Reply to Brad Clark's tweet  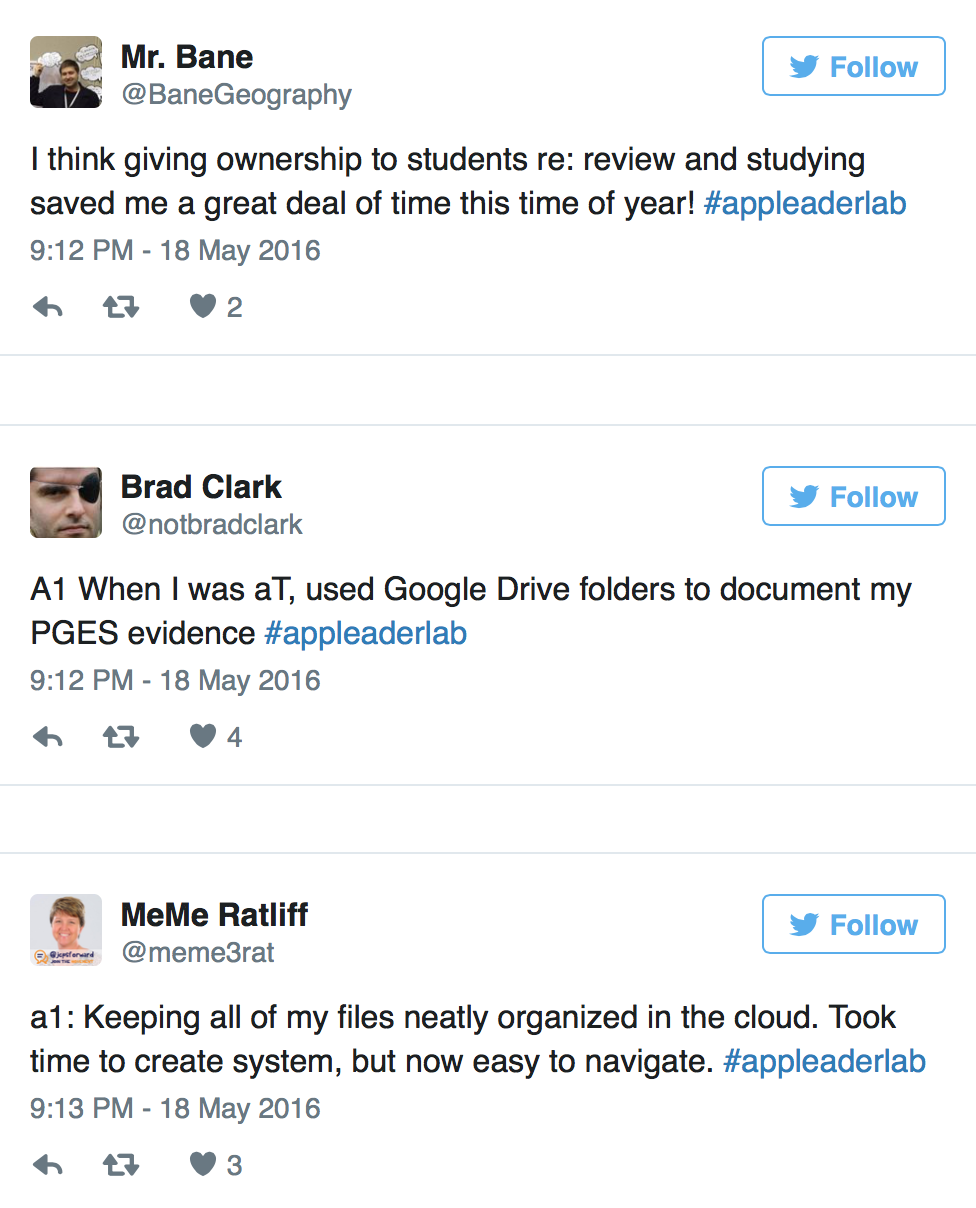tap(48, 737)
